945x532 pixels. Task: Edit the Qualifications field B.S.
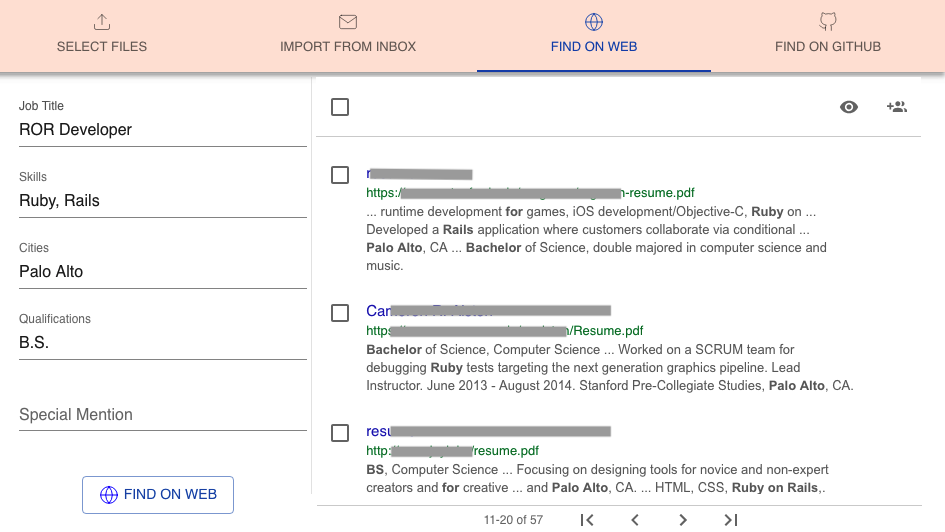tap(163, 343)
